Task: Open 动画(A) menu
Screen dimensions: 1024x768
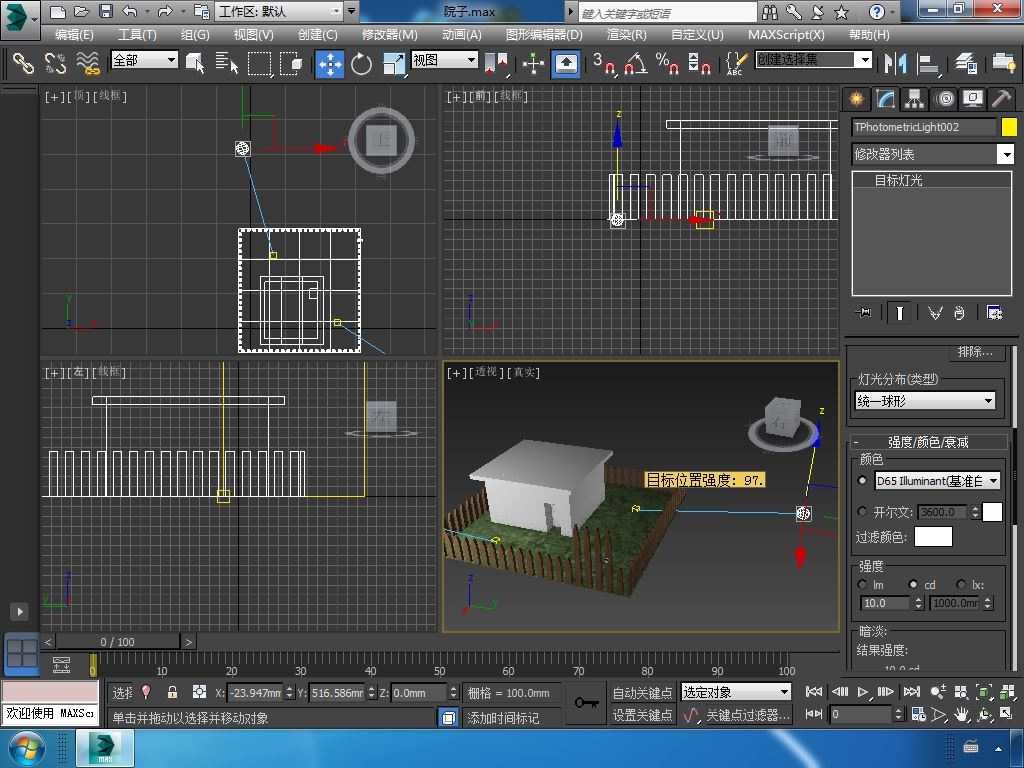Action: (462, 35)
